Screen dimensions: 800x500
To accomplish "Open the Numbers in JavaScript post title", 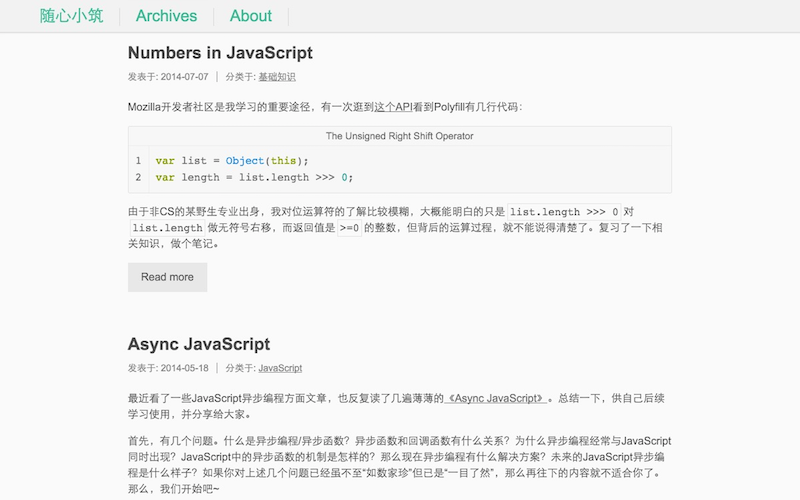I will click(220, 53).
